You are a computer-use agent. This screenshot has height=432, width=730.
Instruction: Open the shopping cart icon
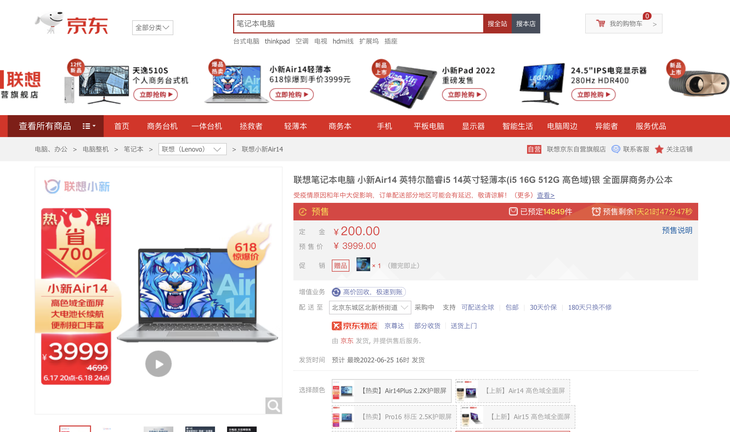[x=601, y=23]
